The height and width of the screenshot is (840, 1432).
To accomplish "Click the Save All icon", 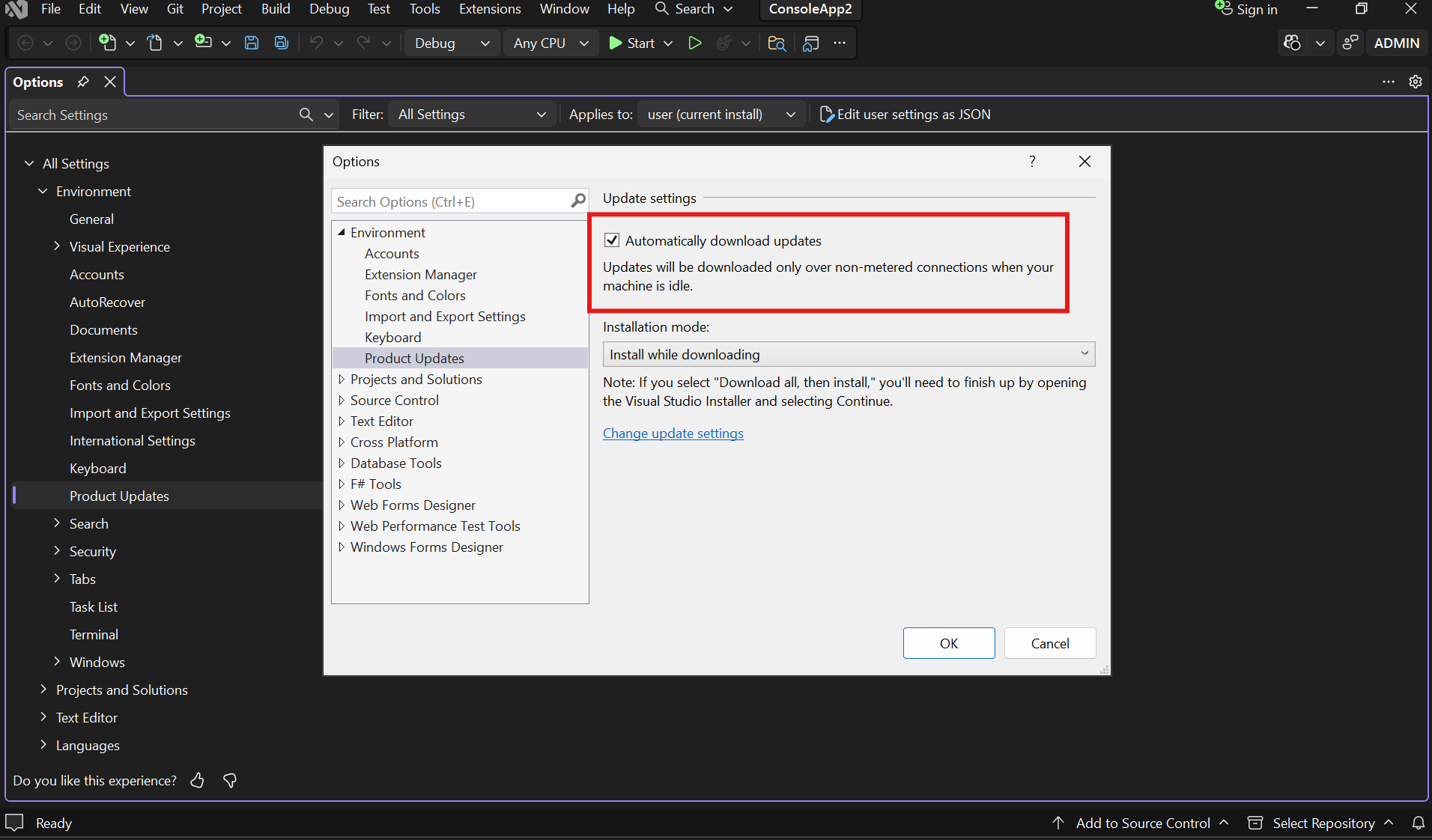I will 282,43.
